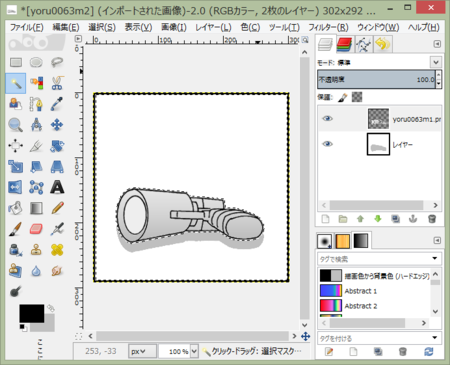Open the フィルター(R) menu
Viewport: 450px width, 365px height.
328,27
